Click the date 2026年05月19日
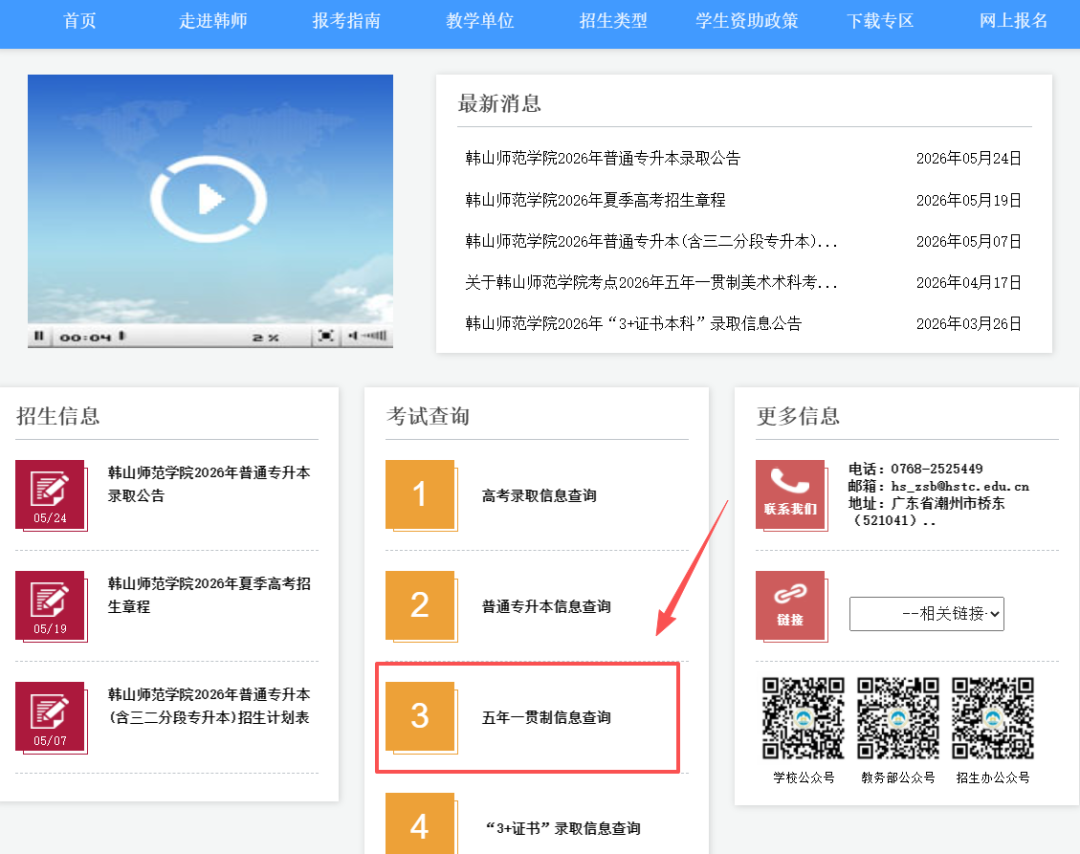The height and width of the screenshot is (854, 1080). (x=968, y=200)
